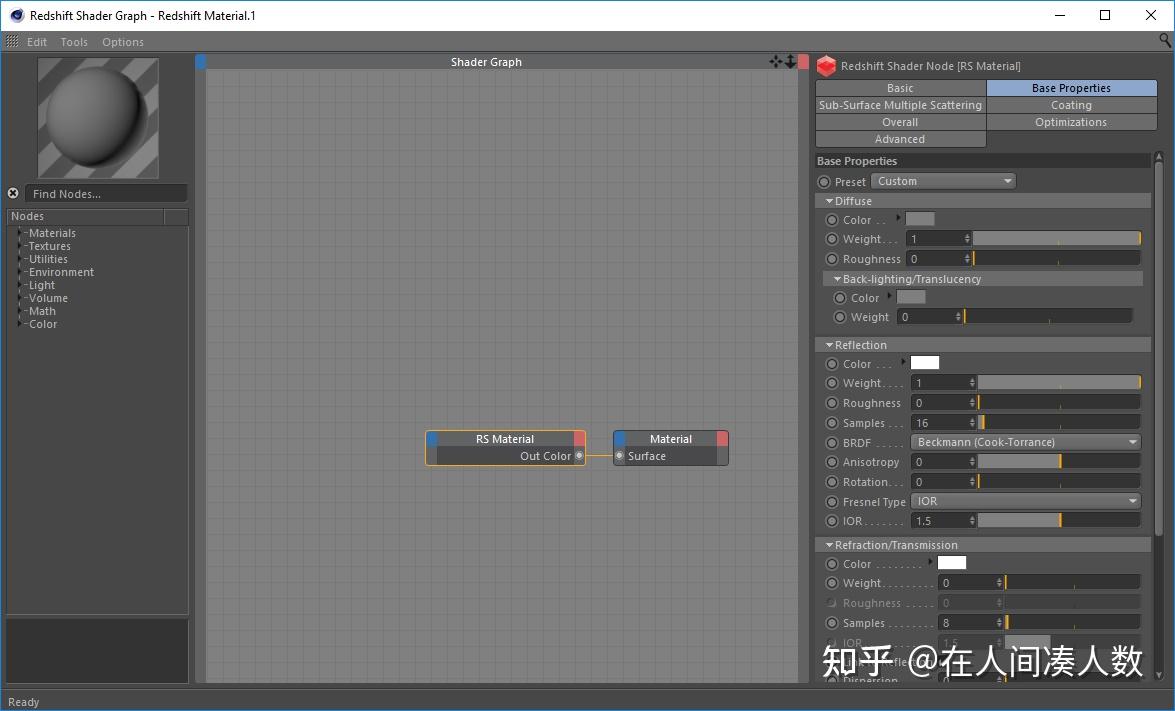This screenshot has width=1175, height=711.
Task: Click the red Redshift cube icon in node panel
Action: click(x=825, y=66)
